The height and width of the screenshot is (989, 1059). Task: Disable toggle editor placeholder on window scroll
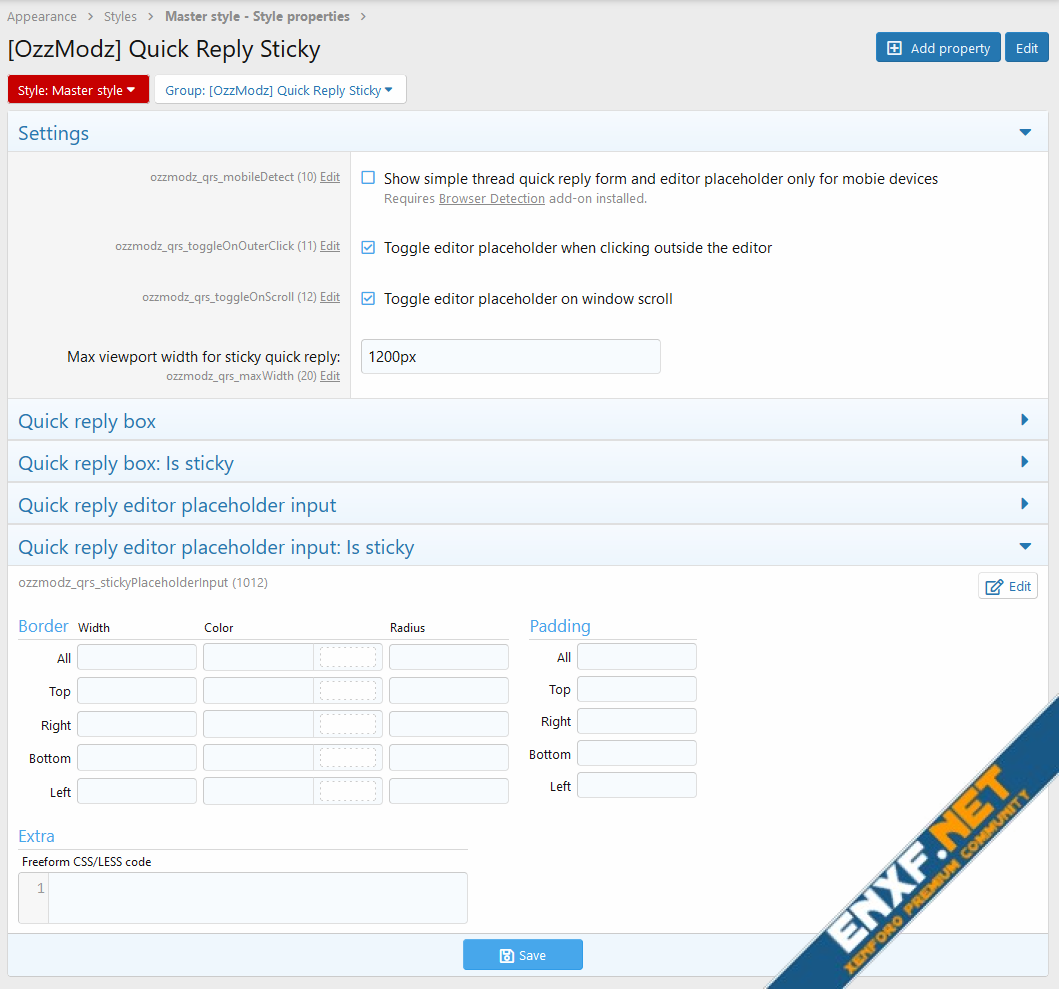pyautogui.click(x=368, y=298)
